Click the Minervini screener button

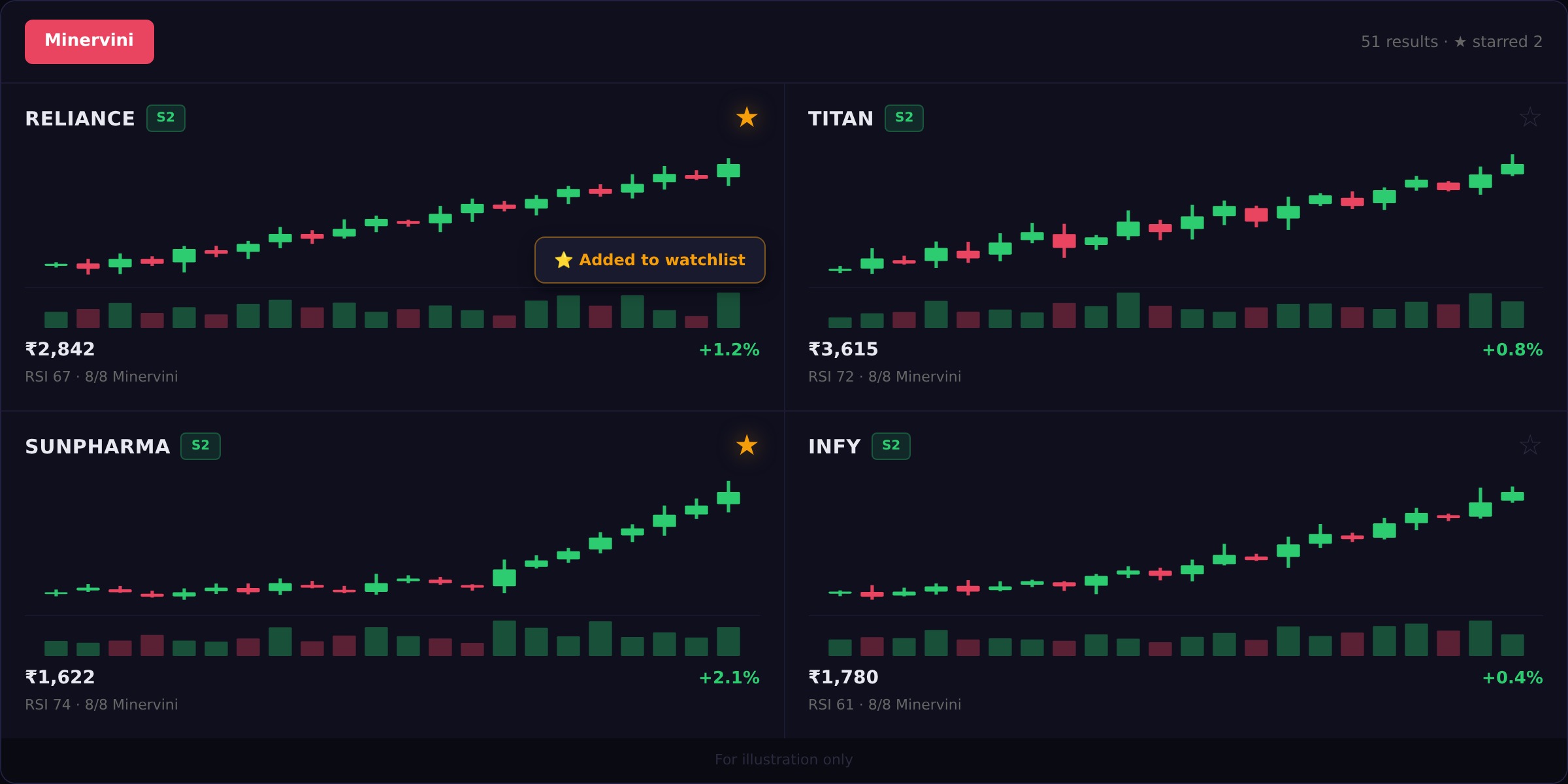[x=90, y=42]
